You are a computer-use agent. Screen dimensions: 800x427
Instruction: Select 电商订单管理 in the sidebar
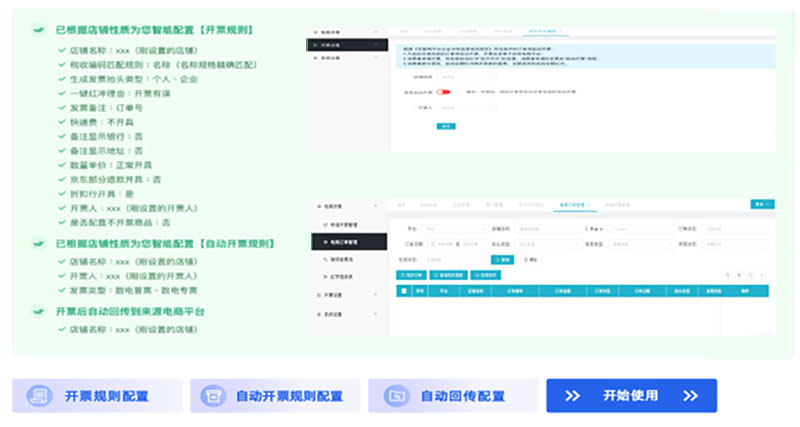pyautogui.click(x=343, y=242)
